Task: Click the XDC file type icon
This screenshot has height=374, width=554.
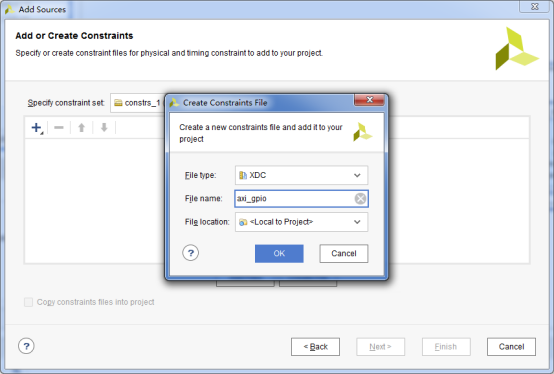Action: coord(243,175)
